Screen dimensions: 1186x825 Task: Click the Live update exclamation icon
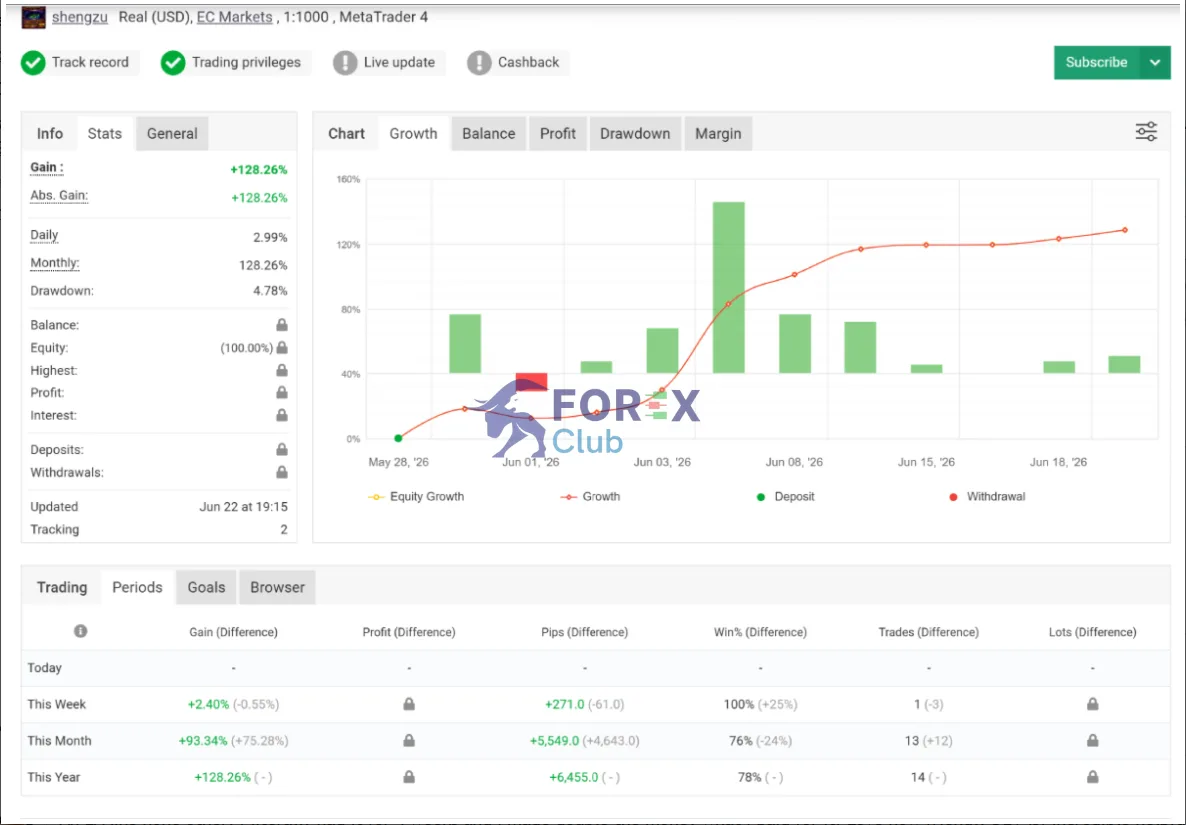pos(345,63)
